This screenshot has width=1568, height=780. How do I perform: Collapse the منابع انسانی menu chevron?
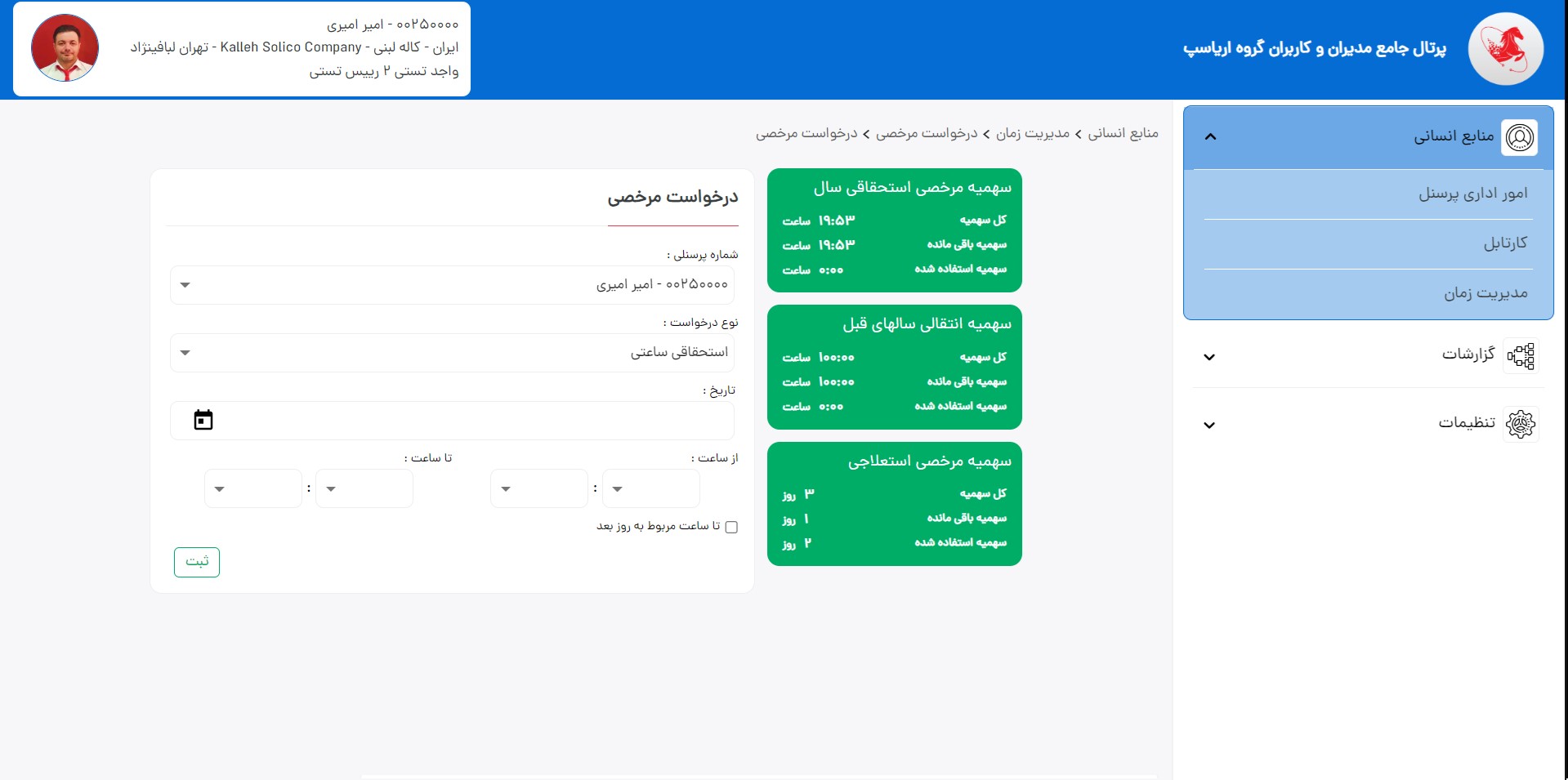tap(1210, 137)
